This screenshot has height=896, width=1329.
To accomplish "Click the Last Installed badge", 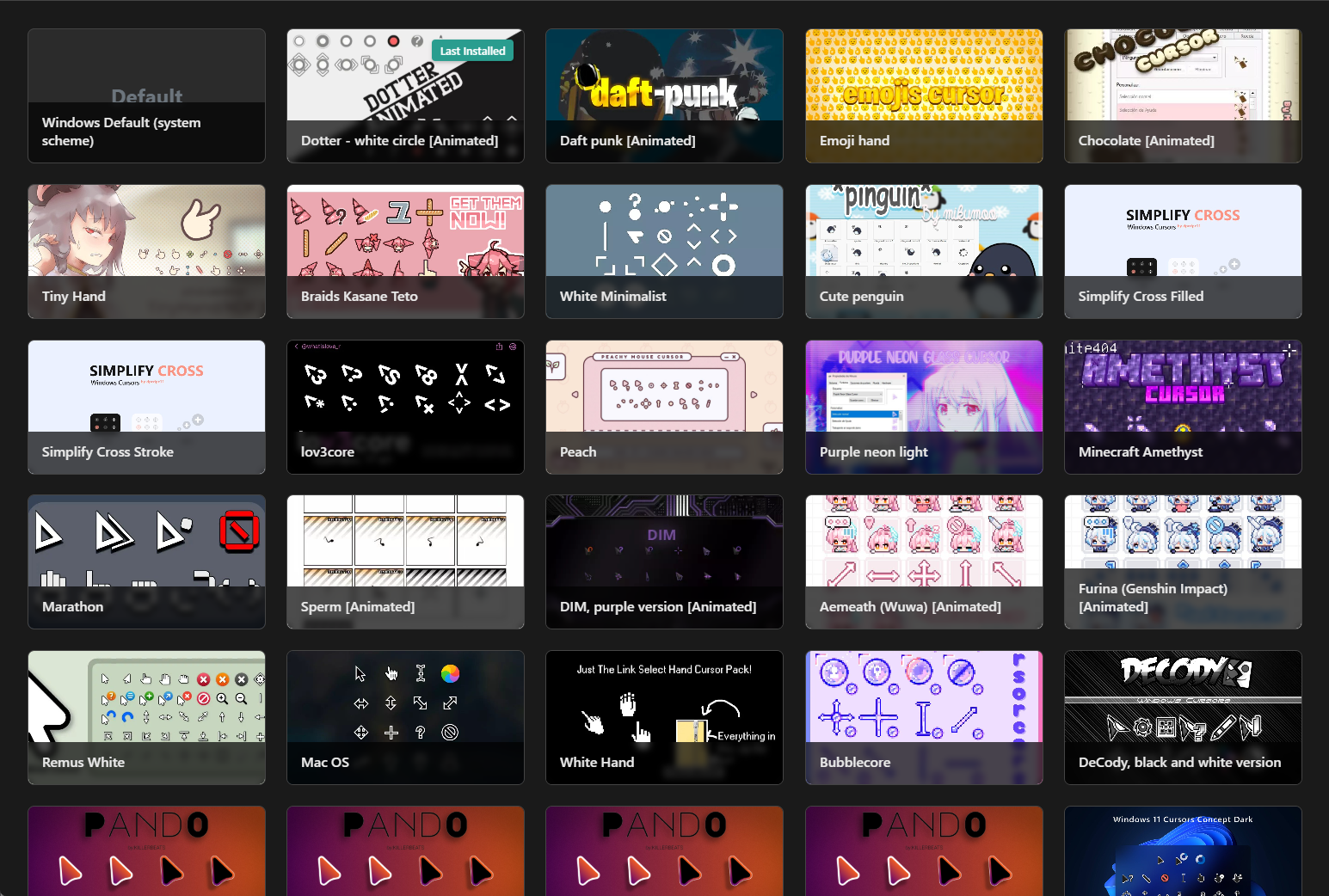I will [x=472, y=51].
